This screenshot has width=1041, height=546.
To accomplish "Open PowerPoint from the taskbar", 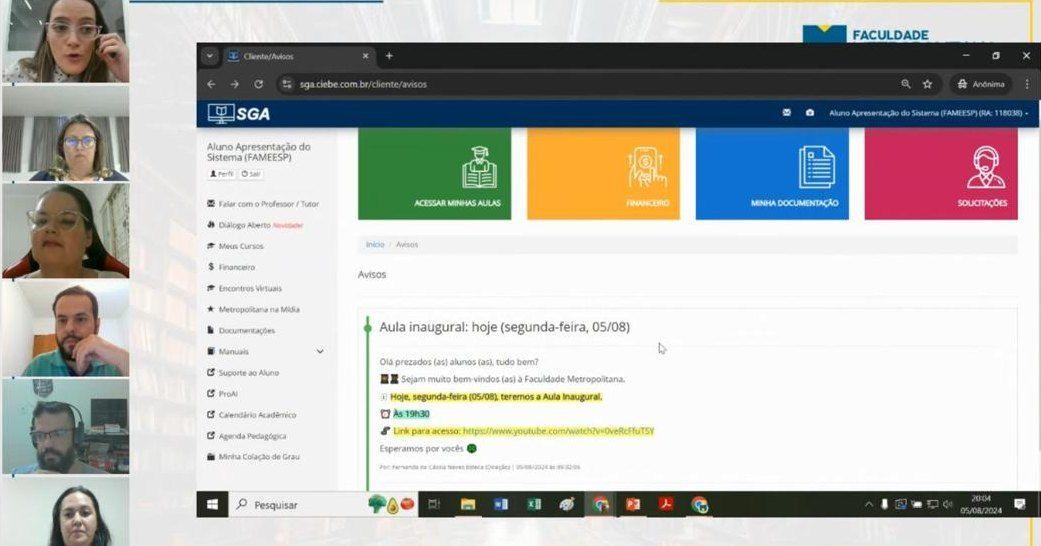I will click(x=633, y=505).
